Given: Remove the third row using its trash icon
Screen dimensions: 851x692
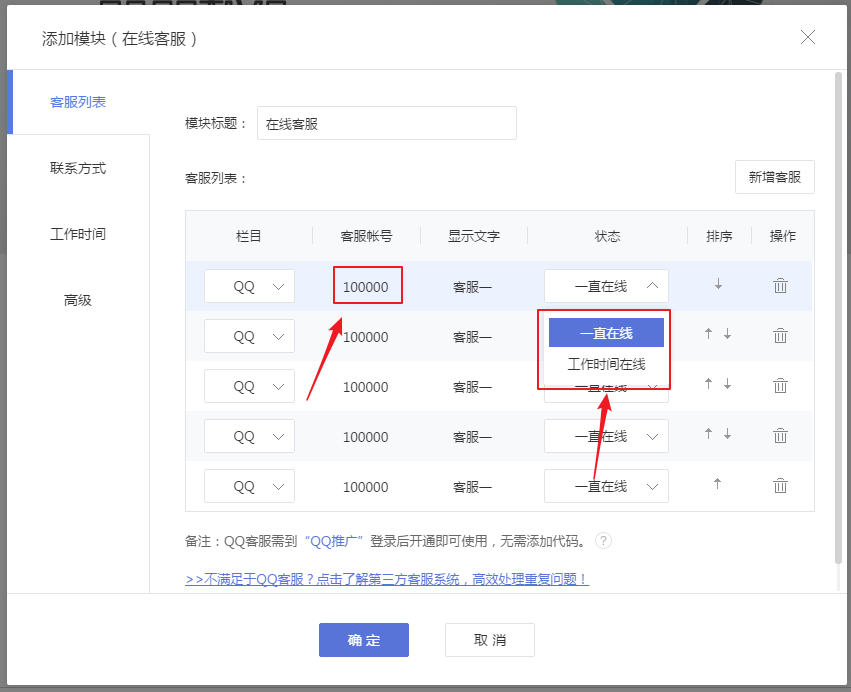Looking at the screenshot, I should pos(780,385).
